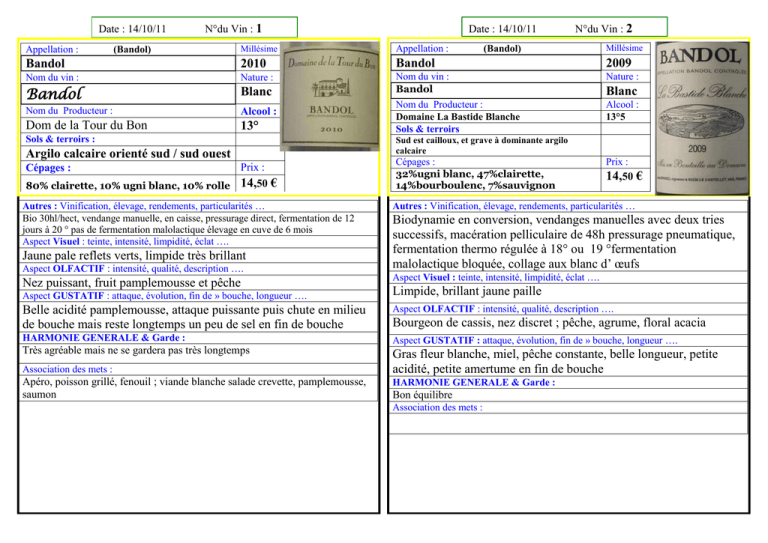The height and width of the screenshot is (543, 768).
Task: Select the cursive 'Bandol' wine name of wine 1
Action: (x=54, y=94)
